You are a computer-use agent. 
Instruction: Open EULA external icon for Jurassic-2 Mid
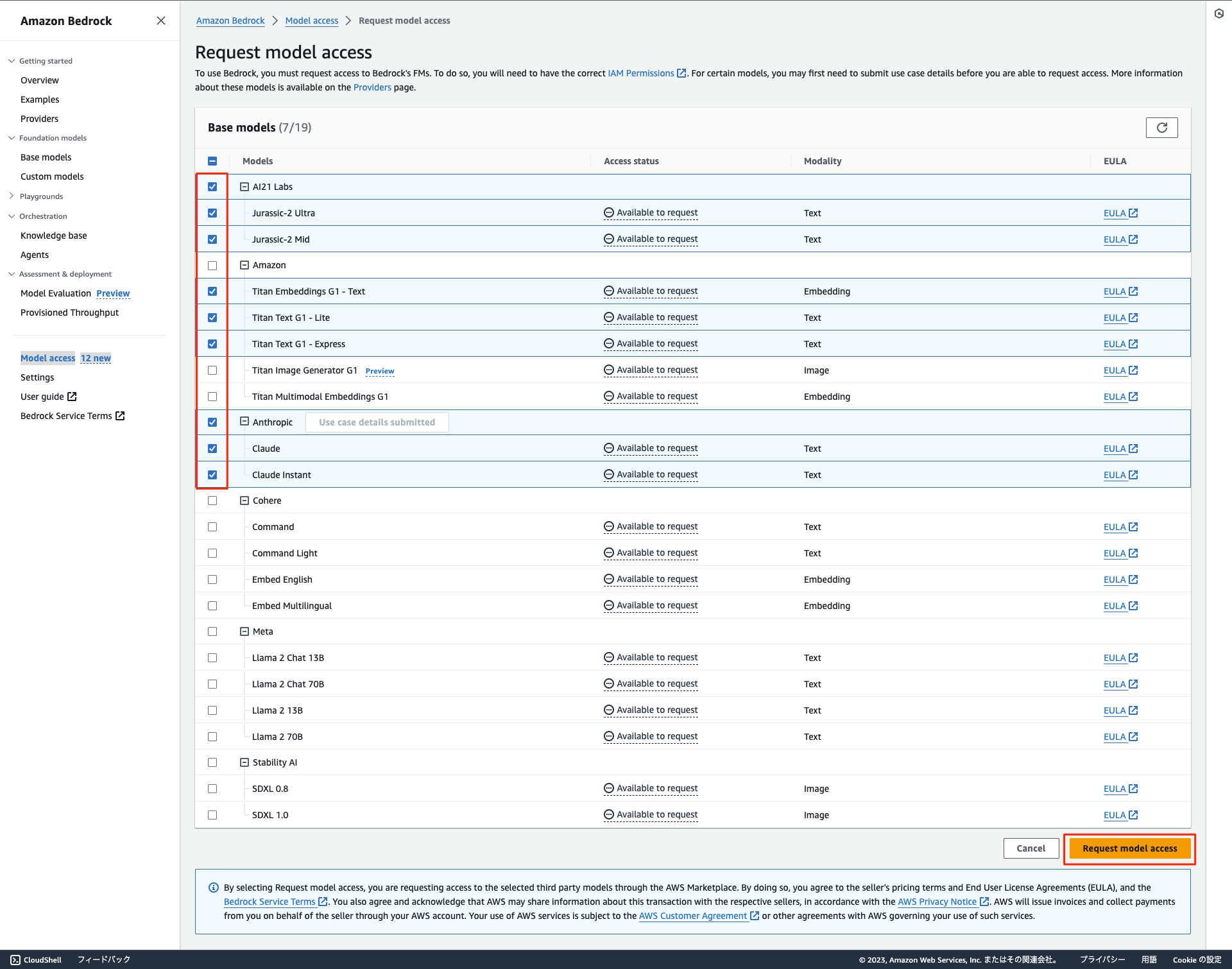pos(1133,239)
